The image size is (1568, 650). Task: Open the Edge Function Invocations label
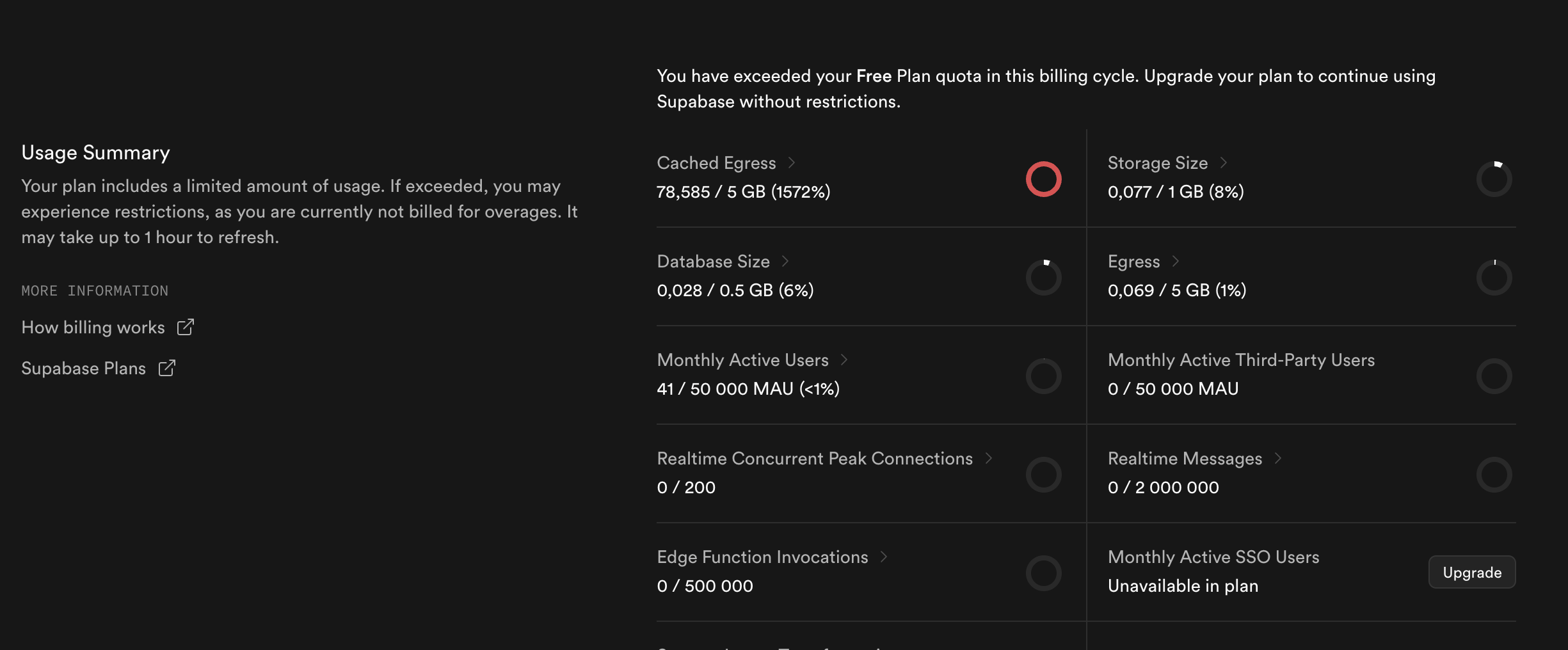point(762,557)
